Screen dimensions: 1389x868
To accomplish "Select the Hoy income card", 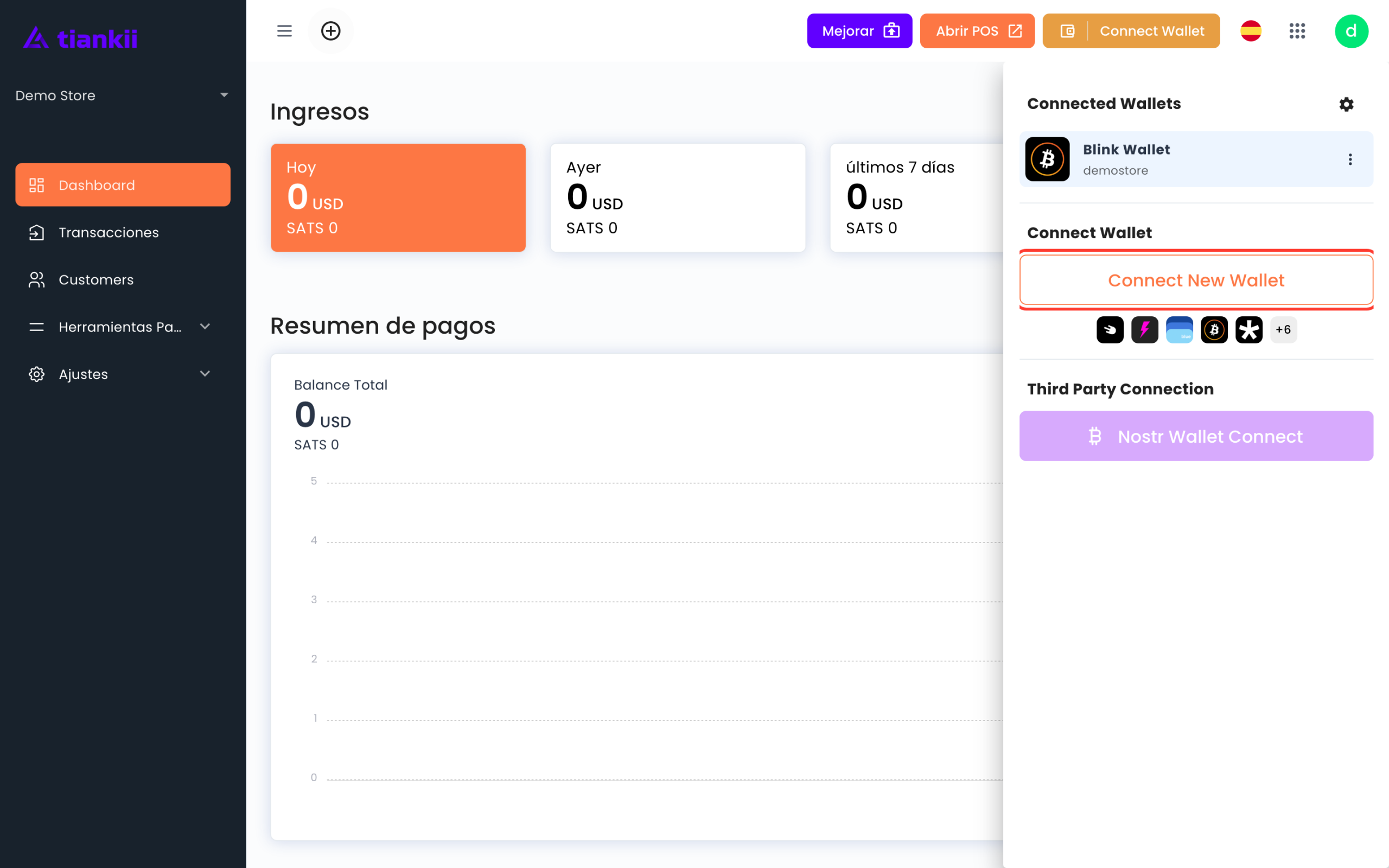I will (398, 197).
